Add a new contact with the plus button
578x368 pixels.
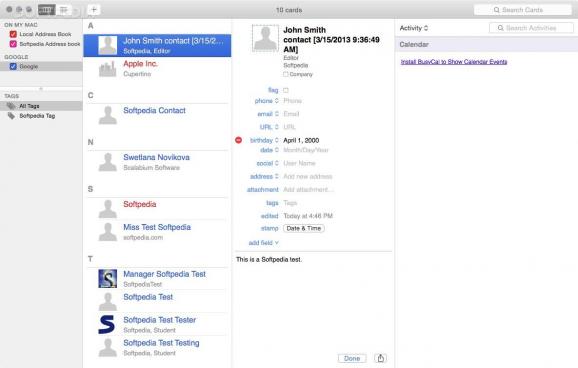click(94, 10)
